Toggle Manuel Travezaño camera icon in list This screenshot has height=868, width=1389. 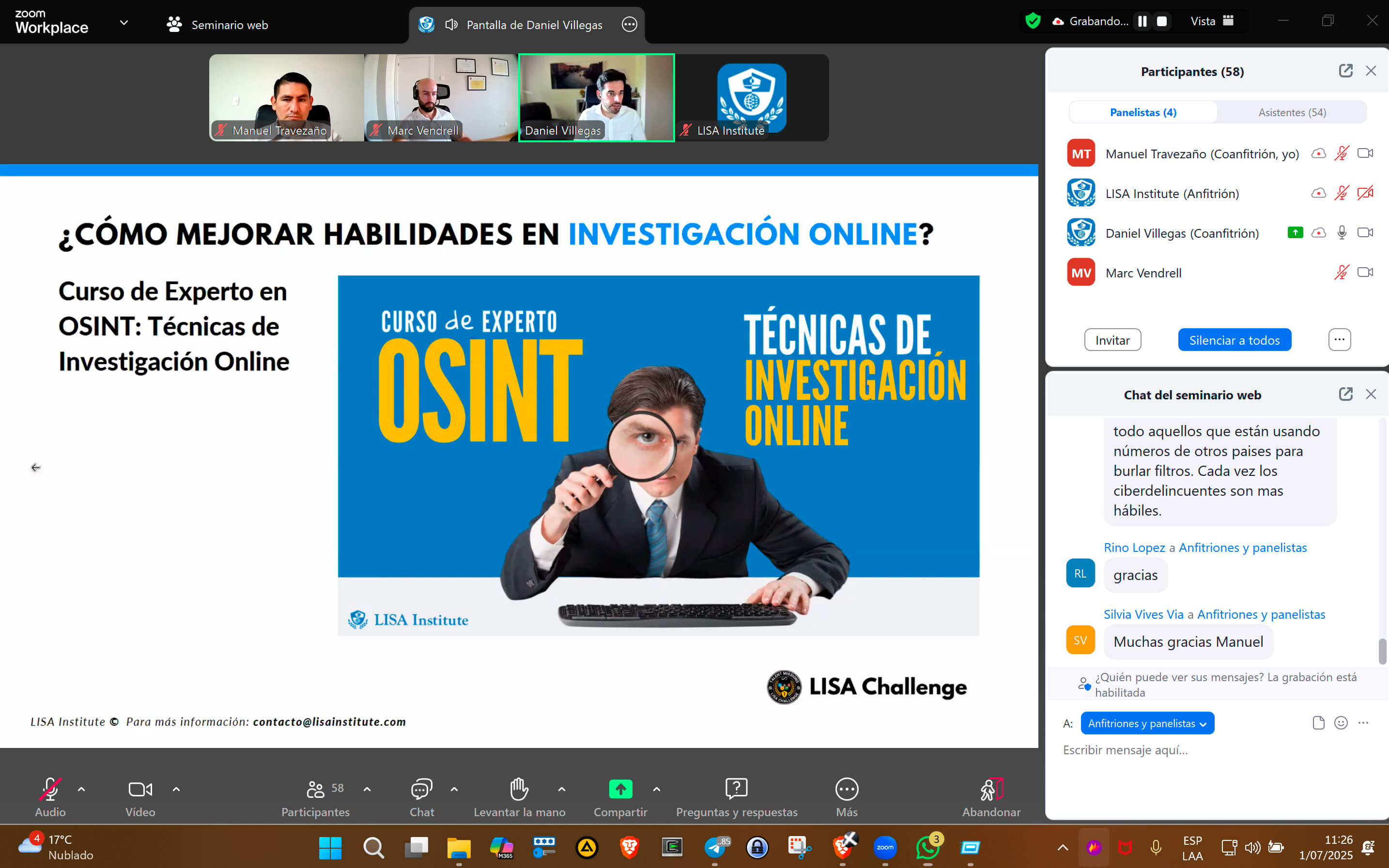[x=1365, y=153]
